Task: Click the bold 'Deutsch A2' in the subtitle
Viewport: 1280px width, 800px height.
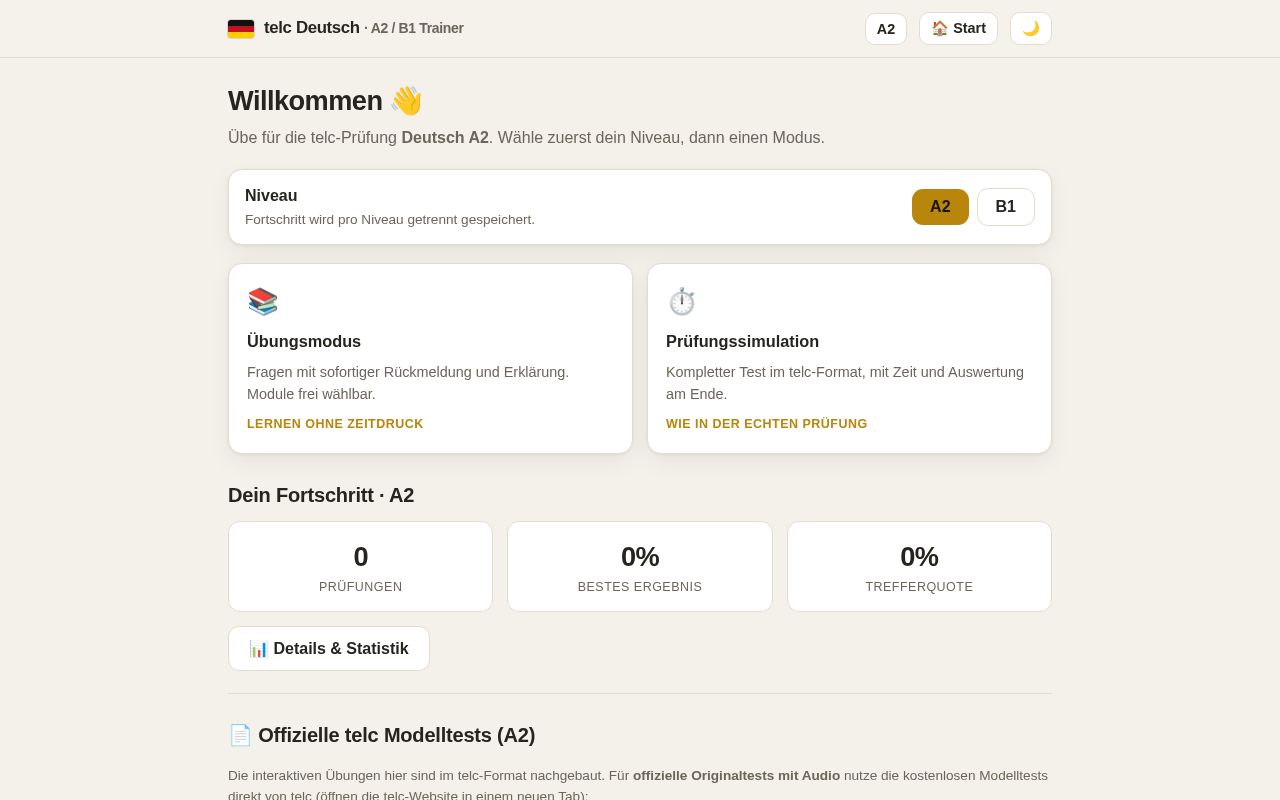Action: (445, 138)
